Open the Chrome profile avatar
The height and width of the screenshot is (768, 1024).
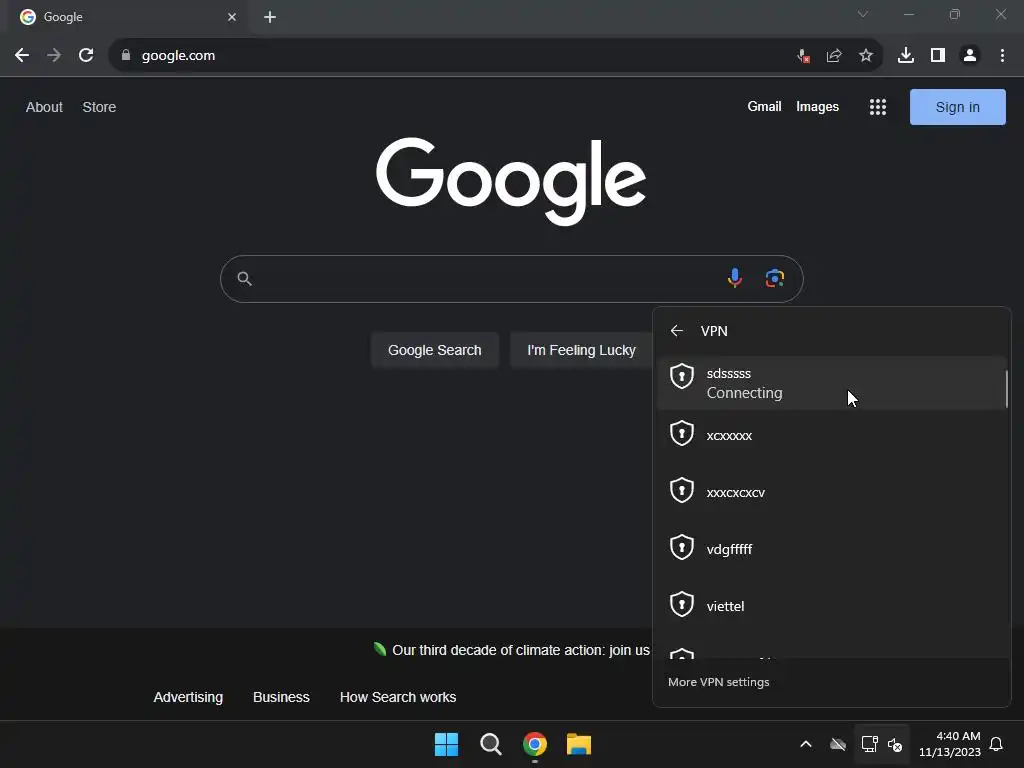coord(970,56)
